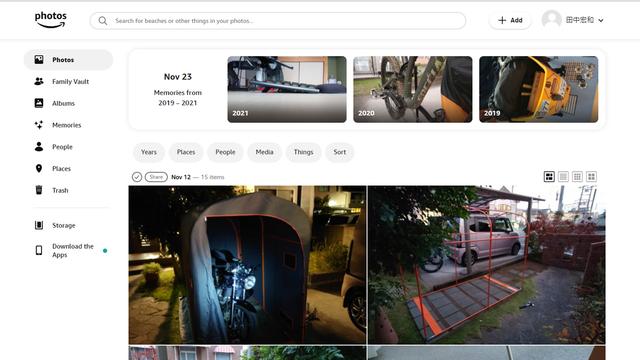Select all Nov 12 photos with the checkmark circle
Viewport: 640px width, 360px height.
(x=137, y=177)
